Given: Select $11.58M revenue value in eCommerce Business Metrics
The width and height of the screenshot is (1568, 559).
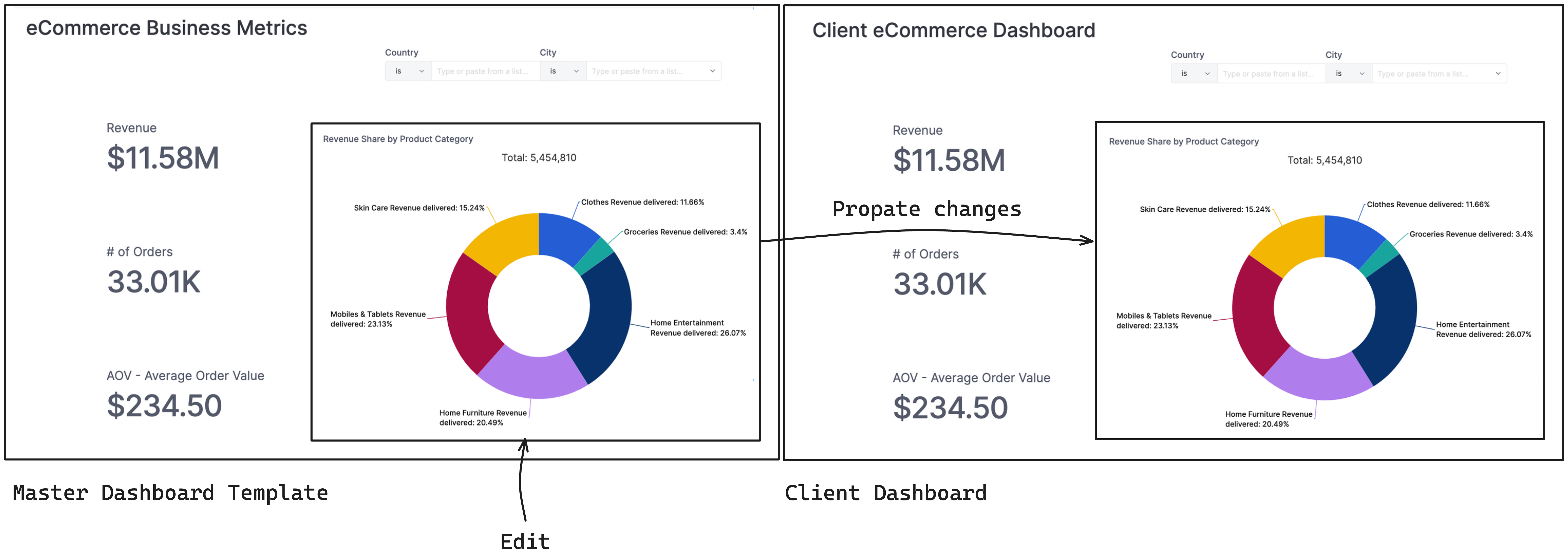Looking at the screenshot, I should tap(163, 158).
